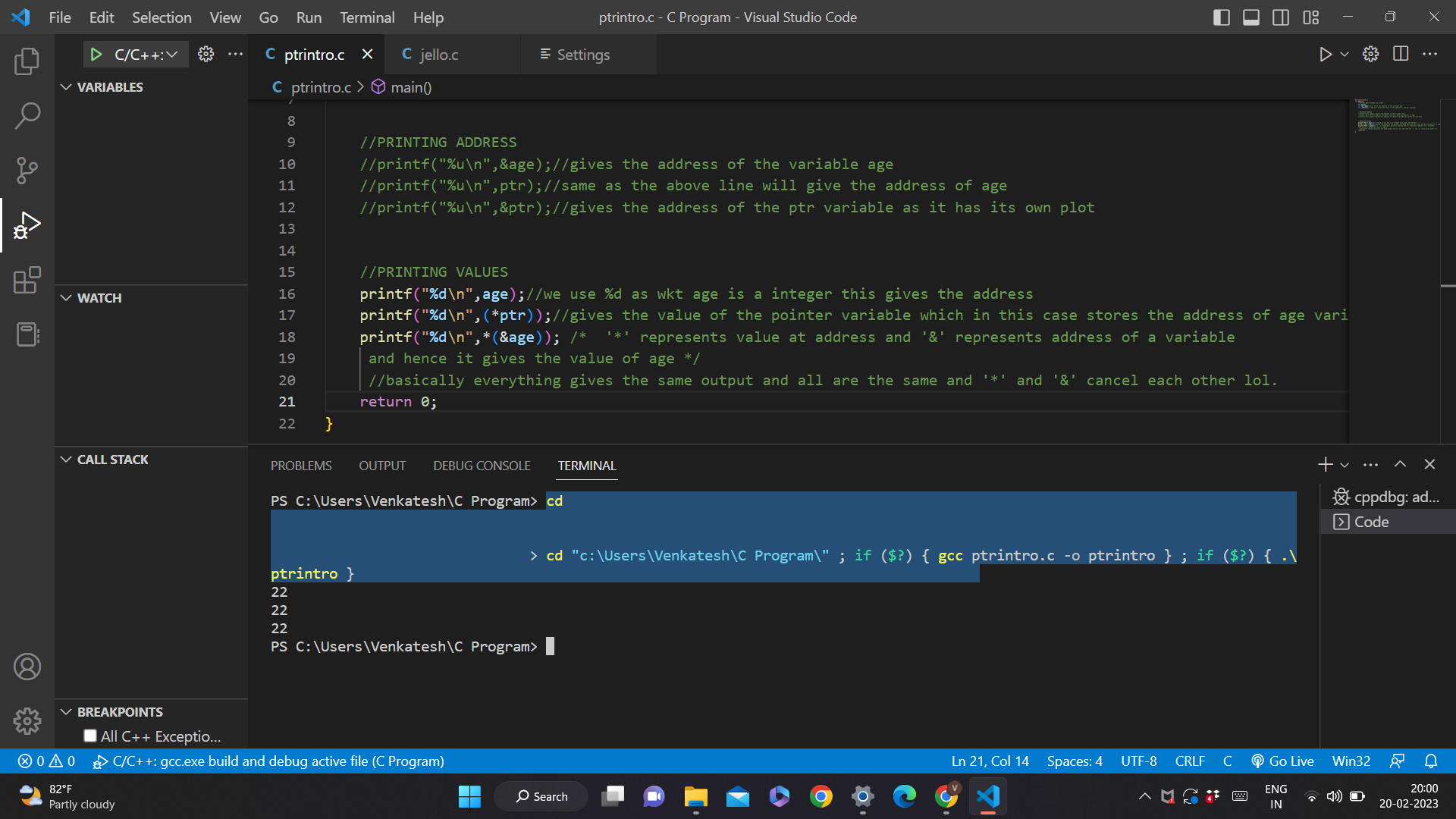Toggle the primary side bar layout icon
This screenshot has height=819, width=1456.
(x=1222, y=17)
